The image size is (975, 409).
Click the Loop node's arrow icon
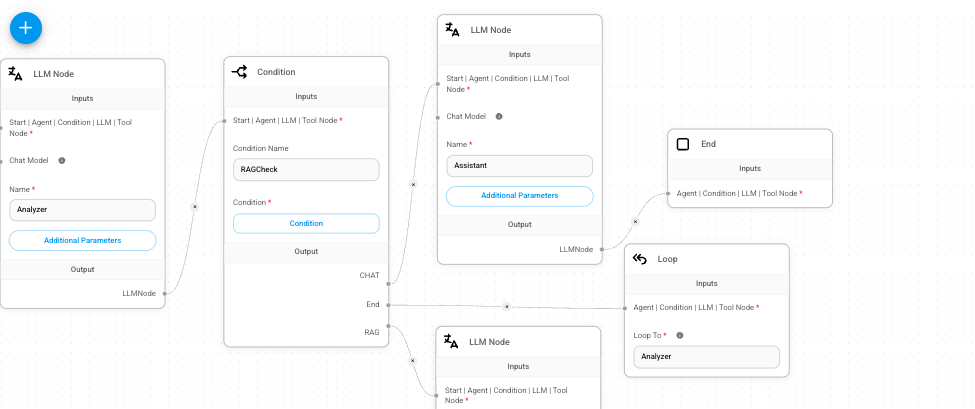(x=640, y=259)
